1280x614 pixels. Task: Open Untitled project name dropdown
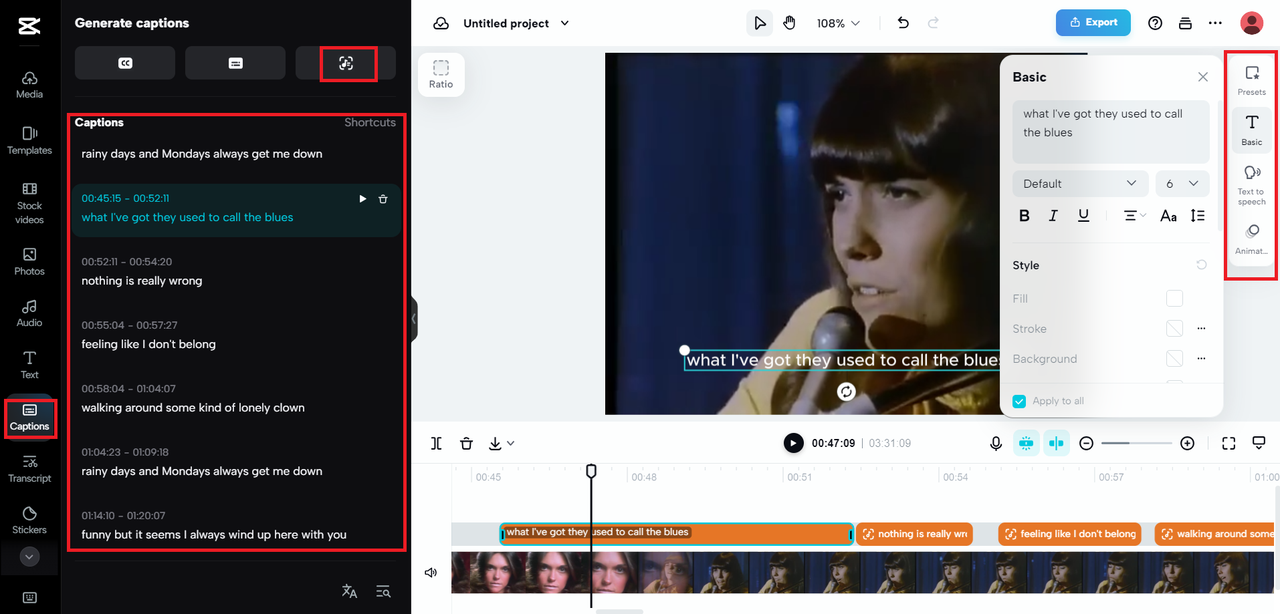(516, 23)
